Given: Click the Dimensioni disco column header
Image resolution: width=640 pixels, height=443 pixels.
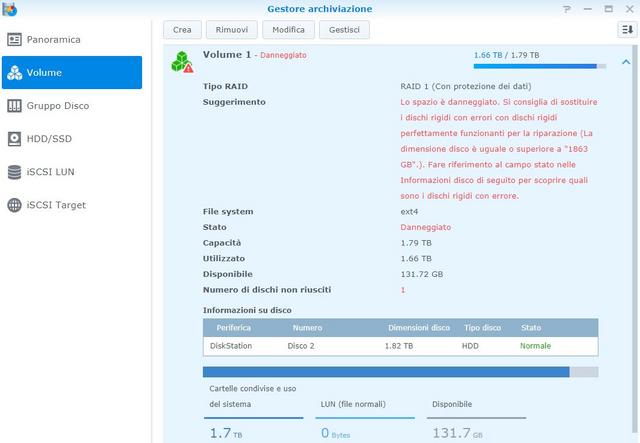Looking at the screenshot, I should 419,328.
